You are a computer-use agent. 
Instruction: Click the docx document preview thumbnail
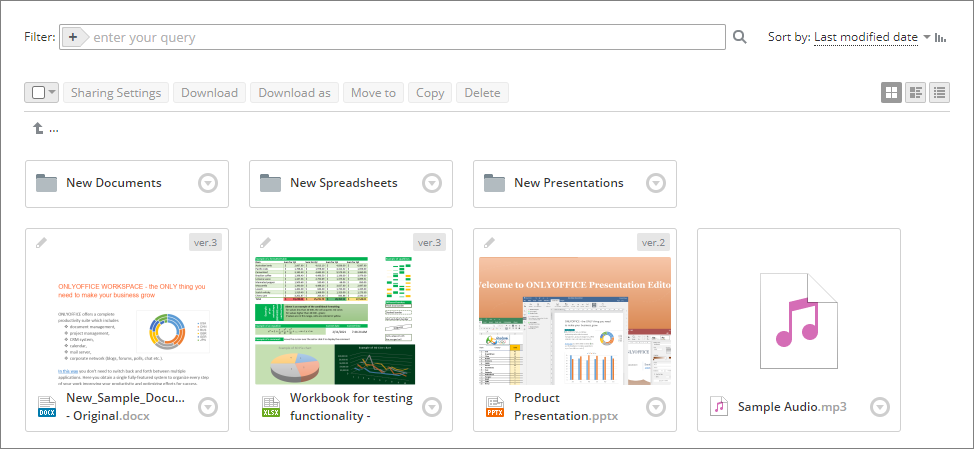click(127, 321)
